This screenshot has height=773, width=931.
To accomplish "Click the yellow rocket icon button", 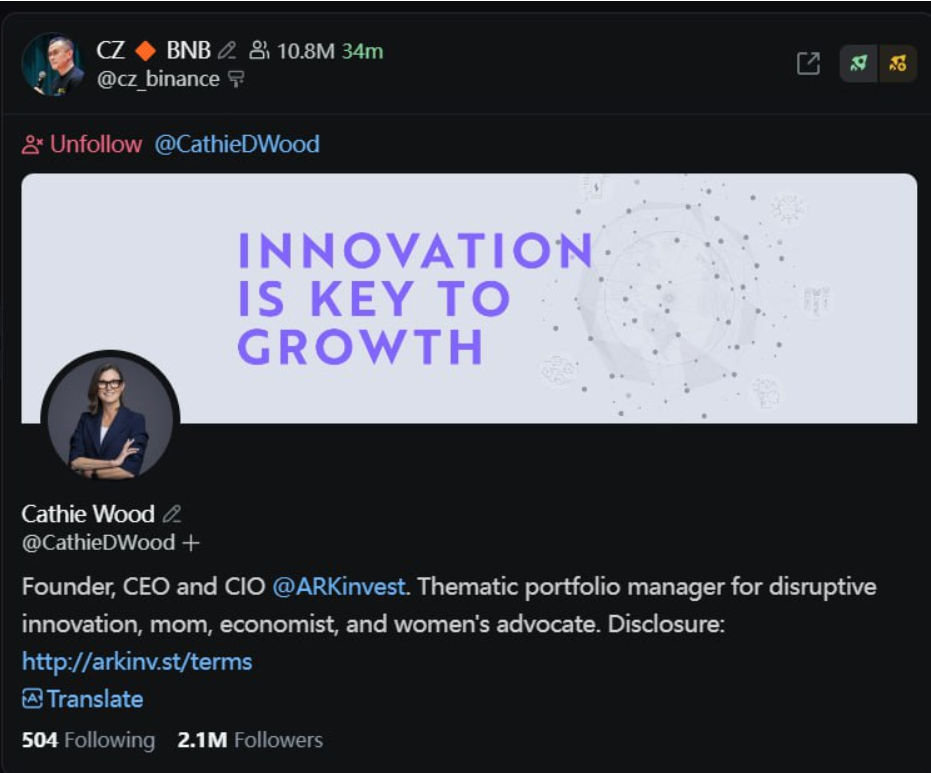I will 897,63.
